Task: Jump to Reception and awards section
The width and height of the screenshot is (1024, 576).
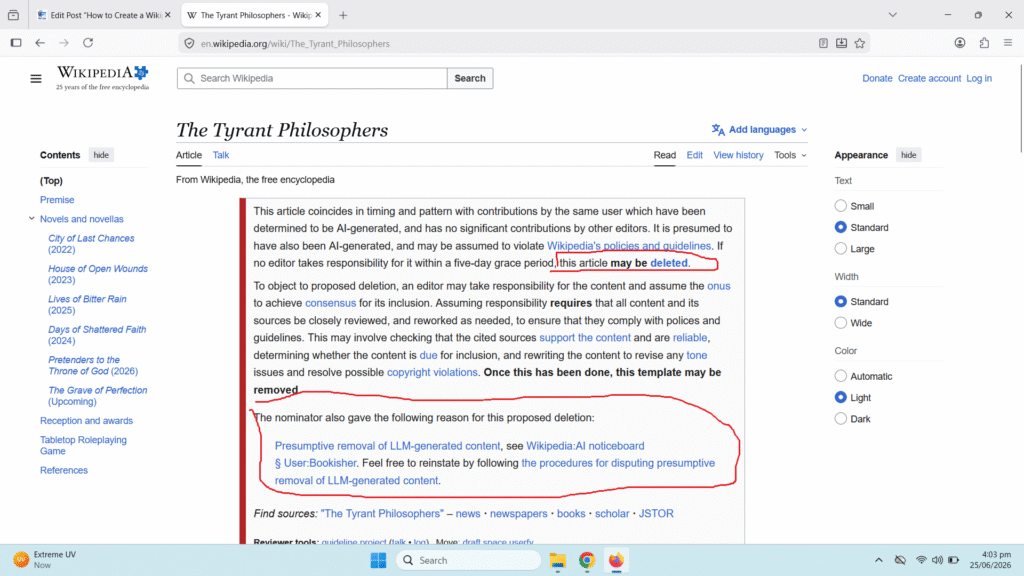Action: pyautogui.click(x=86, y=421)
